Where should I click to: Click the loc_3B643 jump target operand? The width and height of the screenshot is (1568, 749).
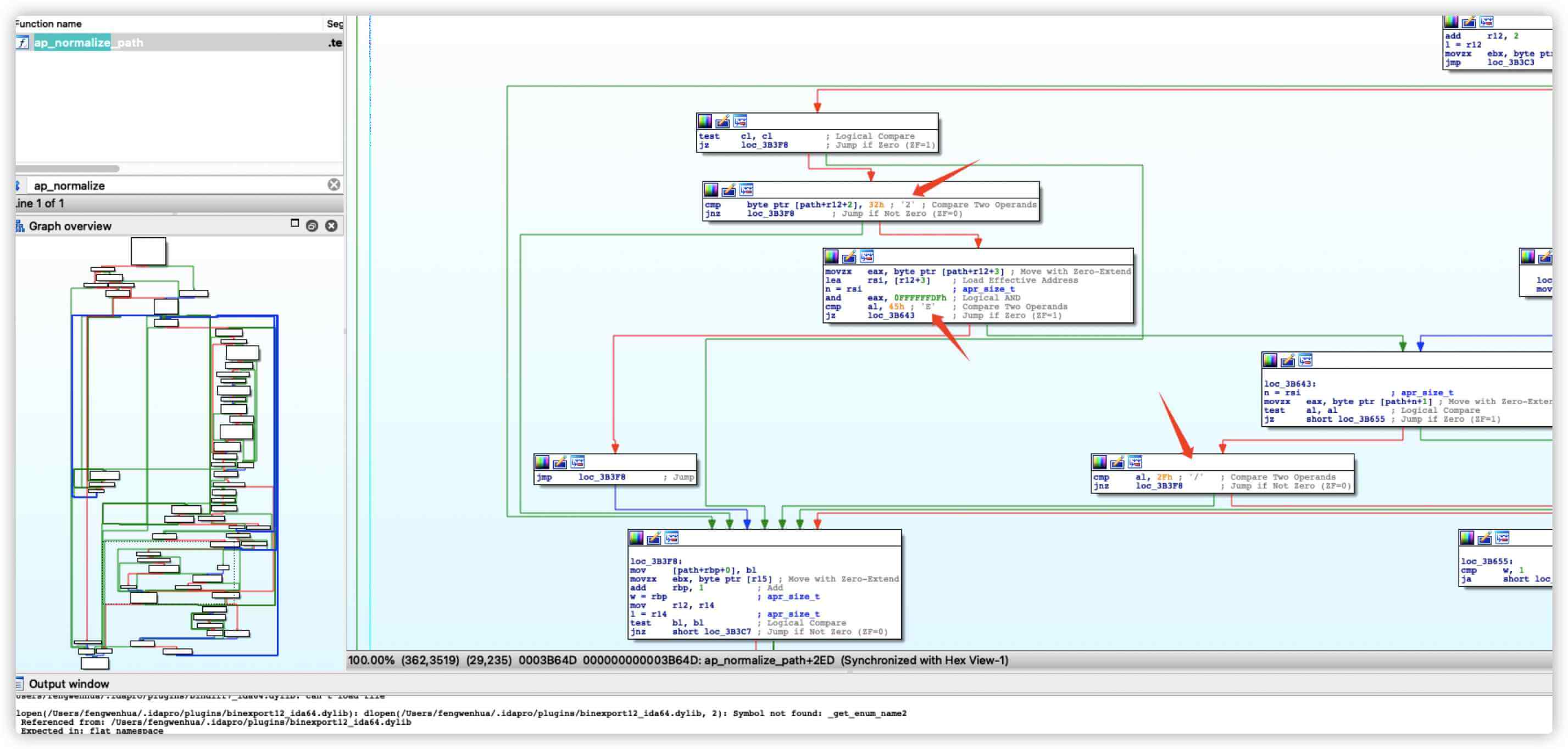click(x=890, y=315)
